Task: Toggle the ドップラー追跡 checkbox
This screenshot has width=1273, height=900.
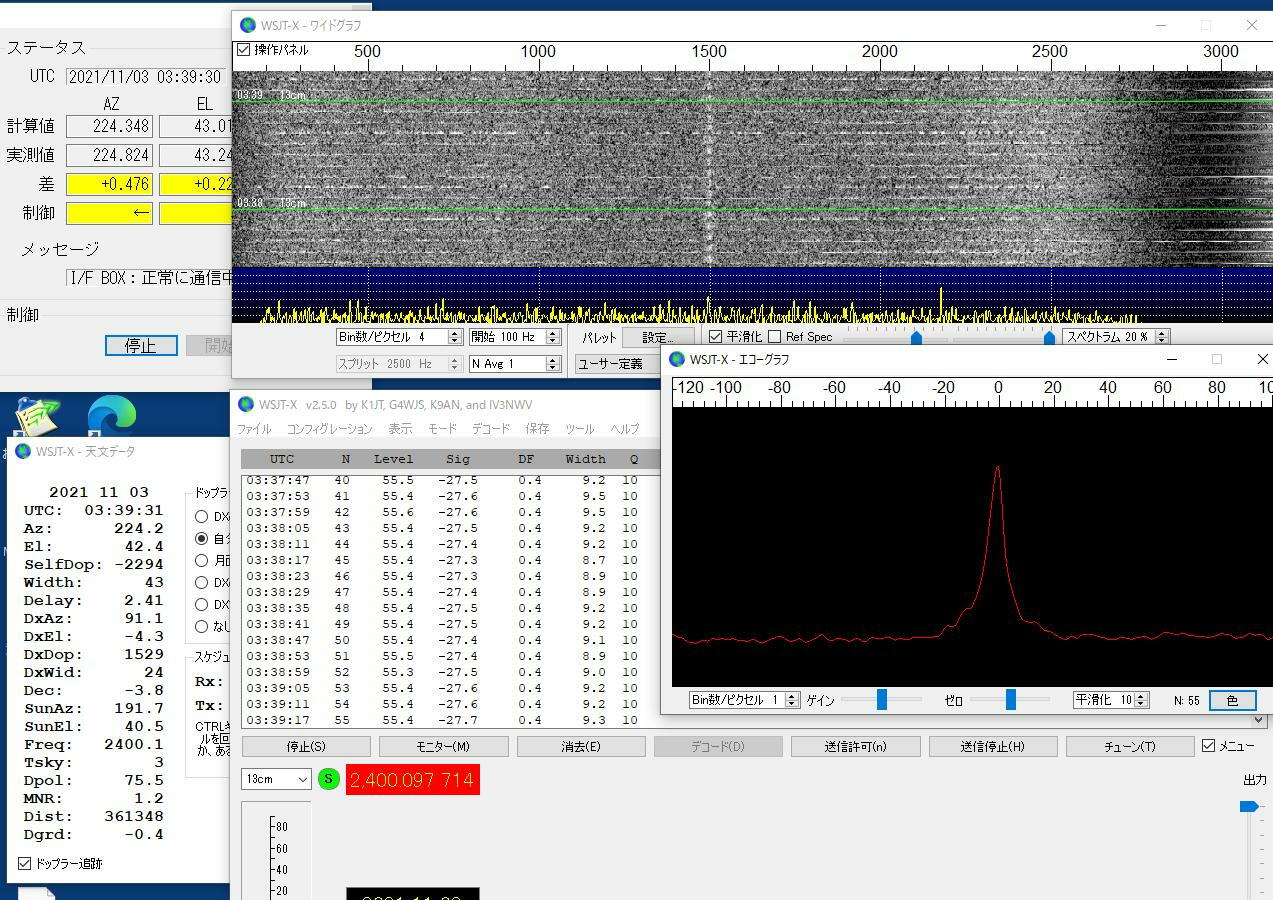Action: coord(25,864)
